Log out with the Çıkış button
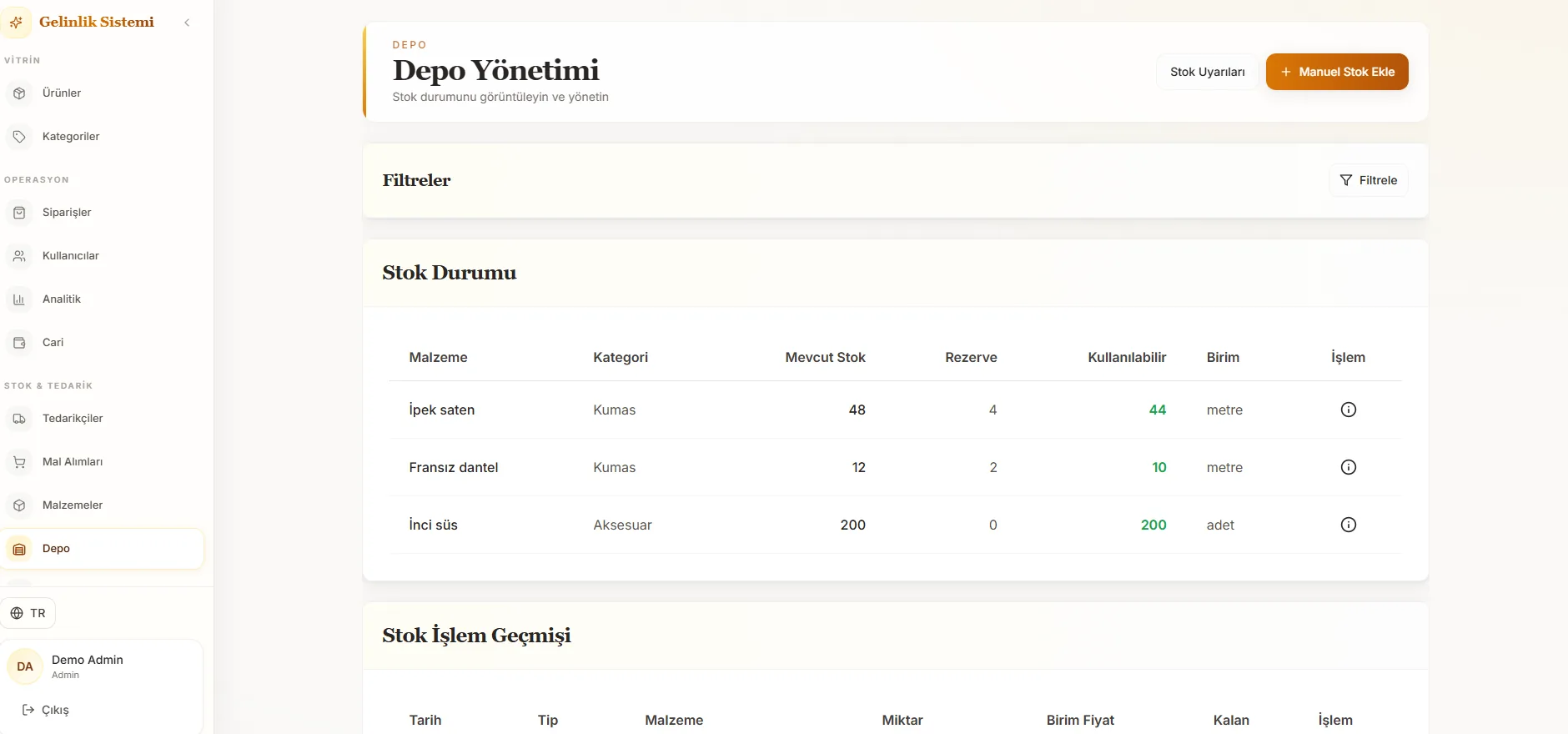This screenshot has height=734, width=1568. 45,710
